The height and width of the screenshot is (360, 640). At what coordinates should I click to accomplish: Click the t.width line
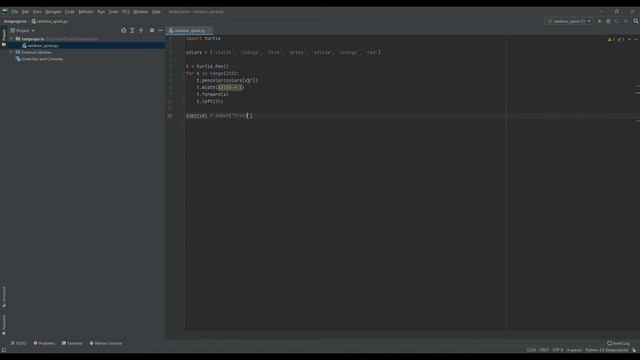click(220, 87)
